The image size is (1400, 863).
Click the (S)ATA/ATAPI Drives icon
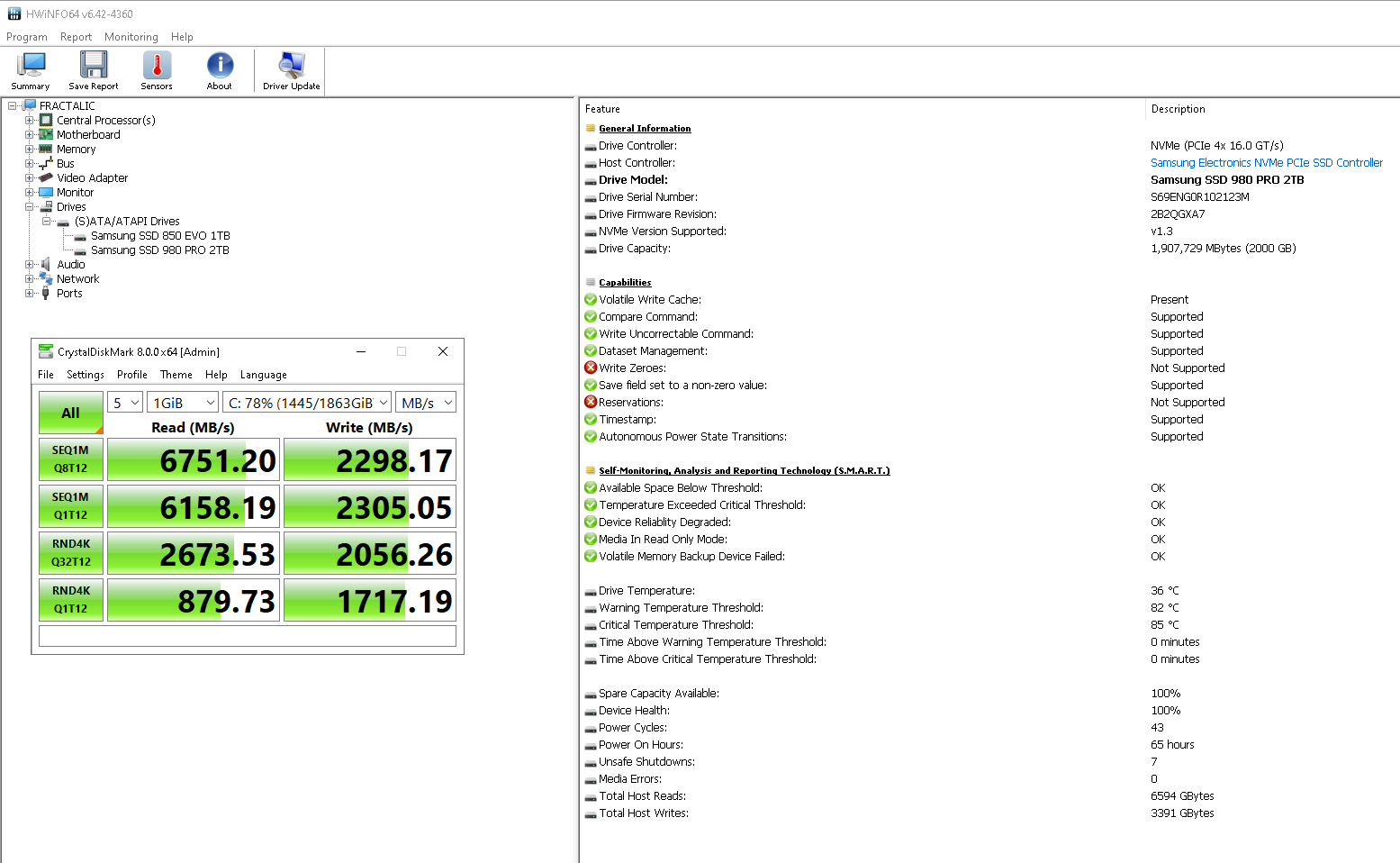click(x=63, y=222)
